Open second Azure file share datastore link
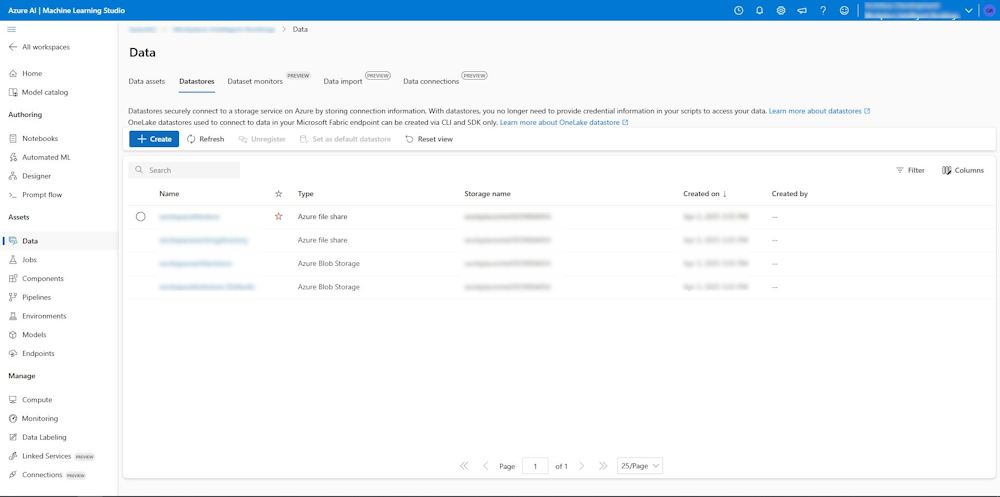 tap(203, 240)
